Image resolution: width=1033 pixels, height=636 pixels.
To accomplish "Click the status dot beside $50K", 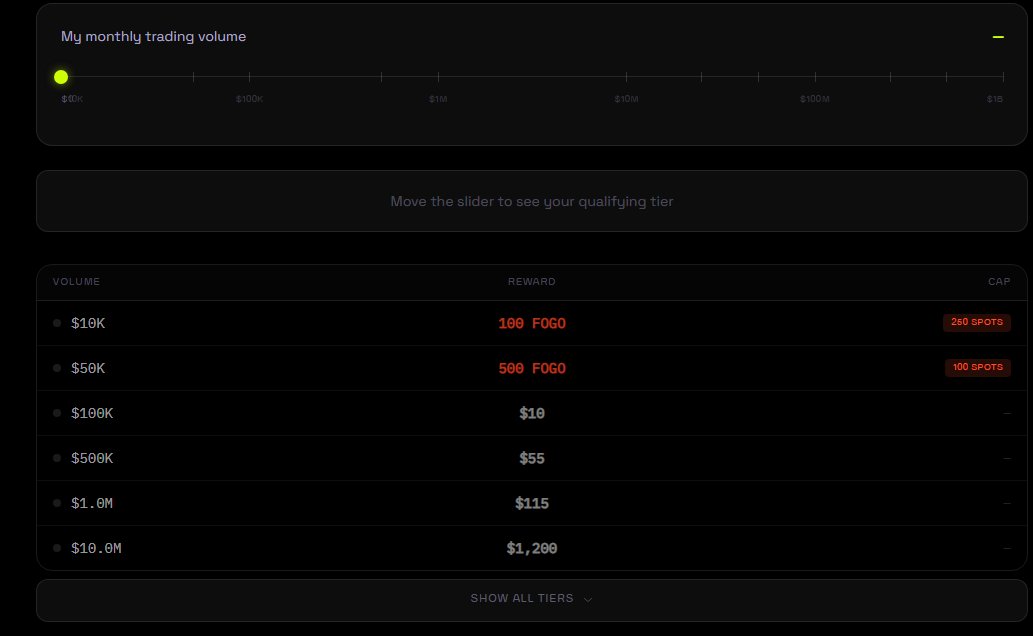I will [57, 368].
